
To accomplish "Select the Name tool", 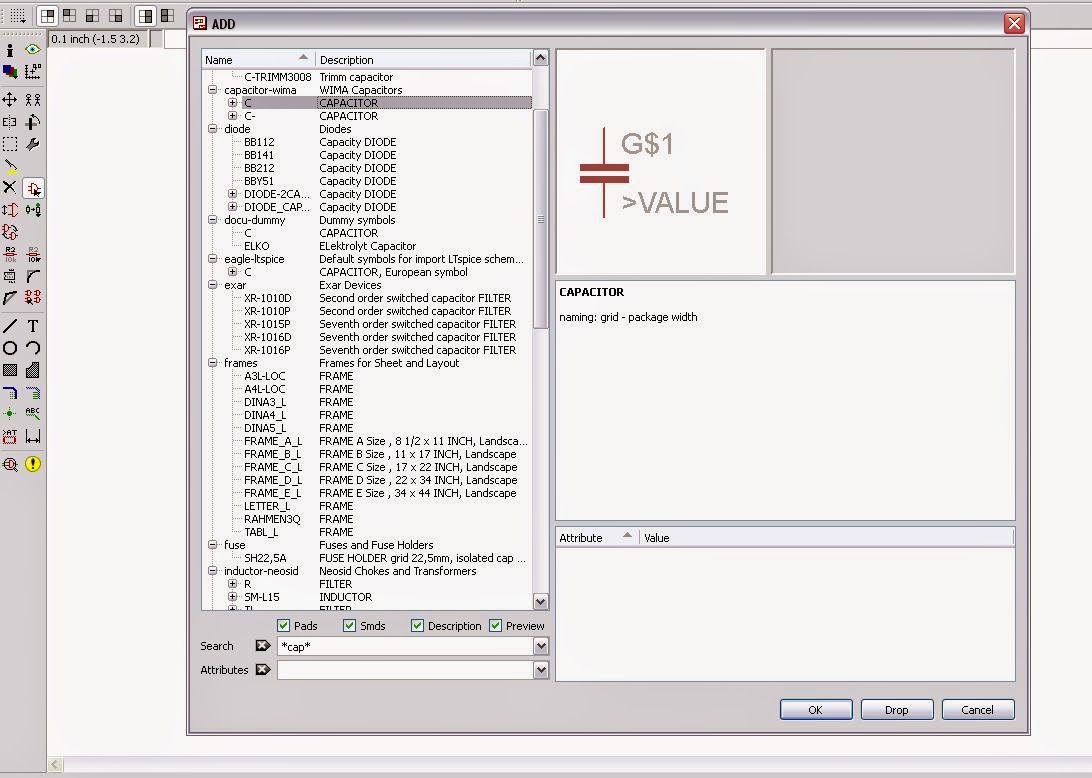I will (x=10, y=254).
